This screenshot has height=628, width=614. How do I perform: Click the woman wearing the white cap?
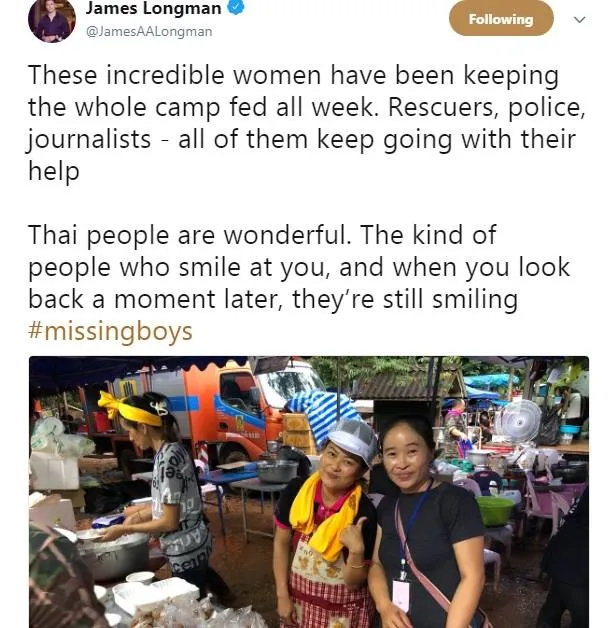[325, 525]
